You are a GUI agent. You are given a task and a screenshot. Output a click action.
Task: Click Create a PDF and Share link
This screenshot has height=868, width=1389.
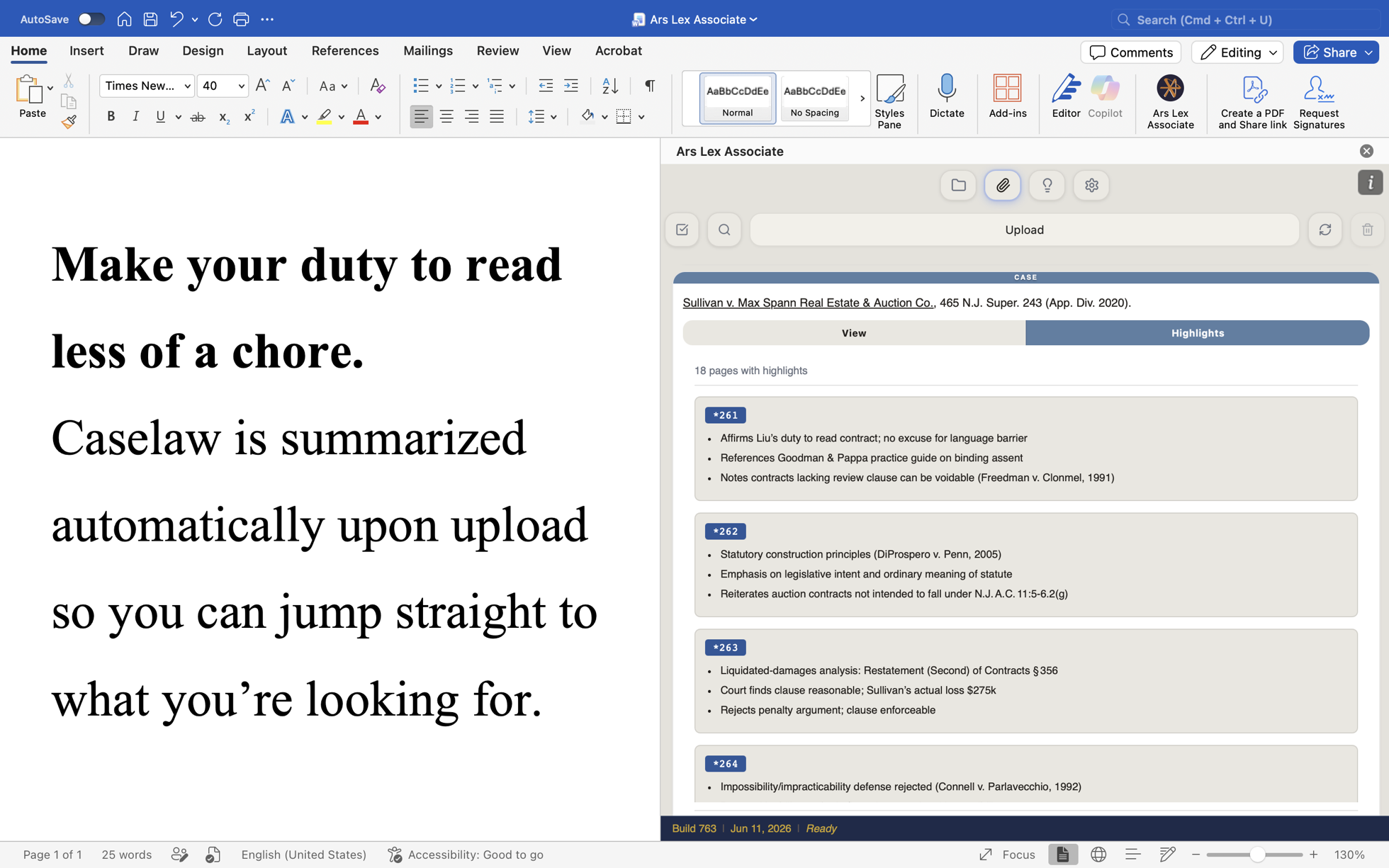(1252, 102)
